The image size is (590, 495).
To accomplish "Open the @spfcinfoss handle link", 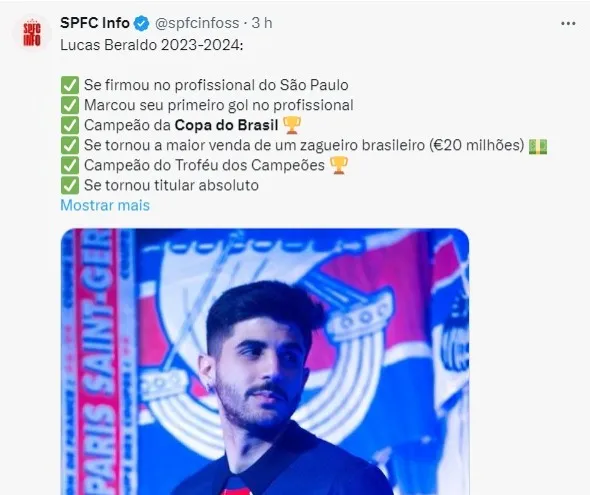I will [x=197, y=23].
